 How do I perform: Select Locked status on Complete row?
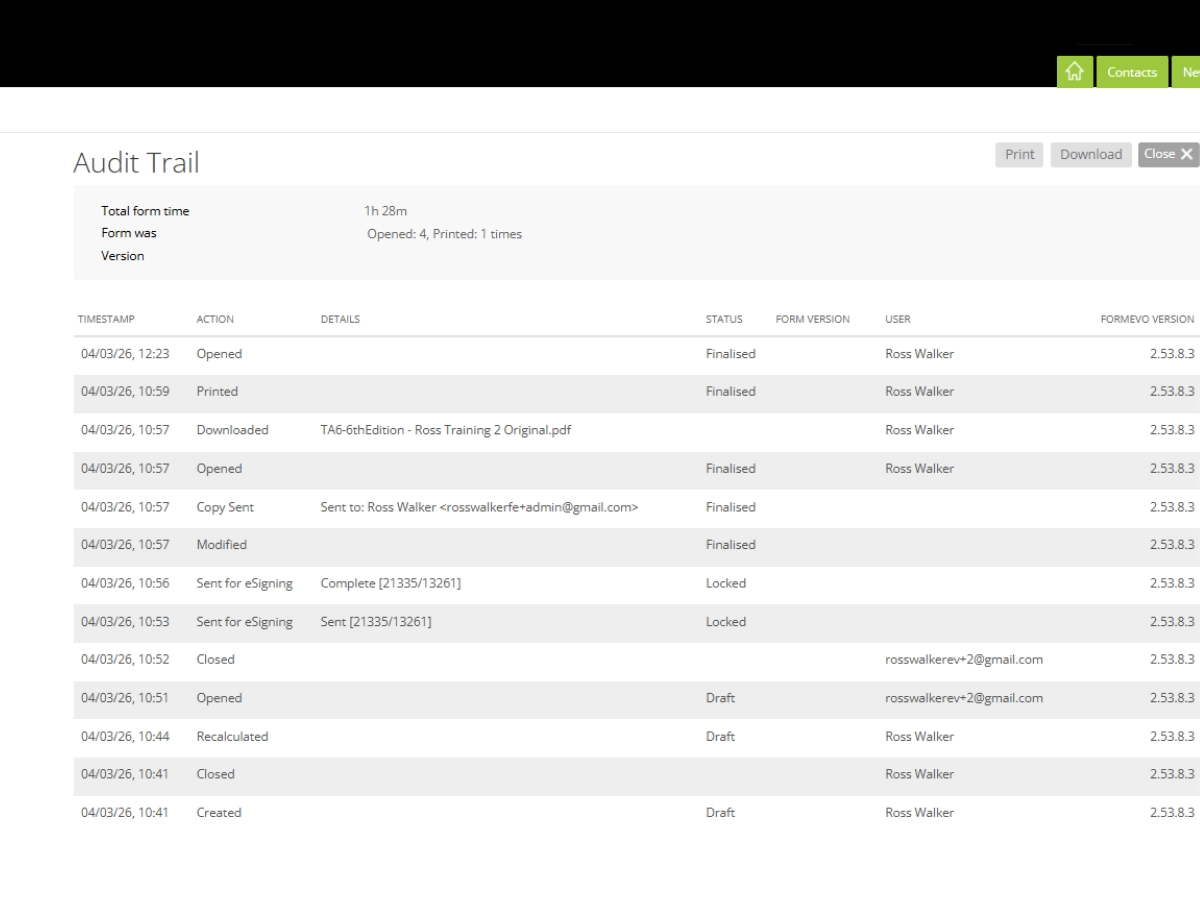726,583
